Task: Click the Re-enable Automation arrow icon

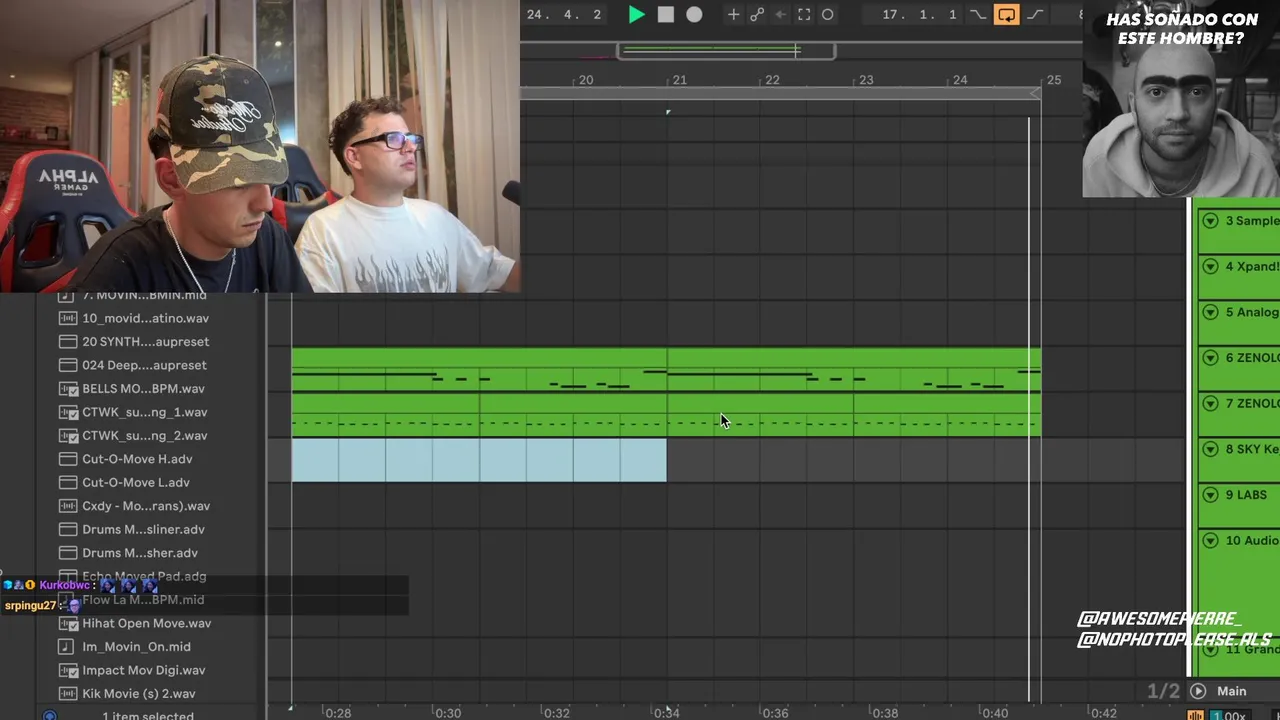Action: tap(781, 15)
